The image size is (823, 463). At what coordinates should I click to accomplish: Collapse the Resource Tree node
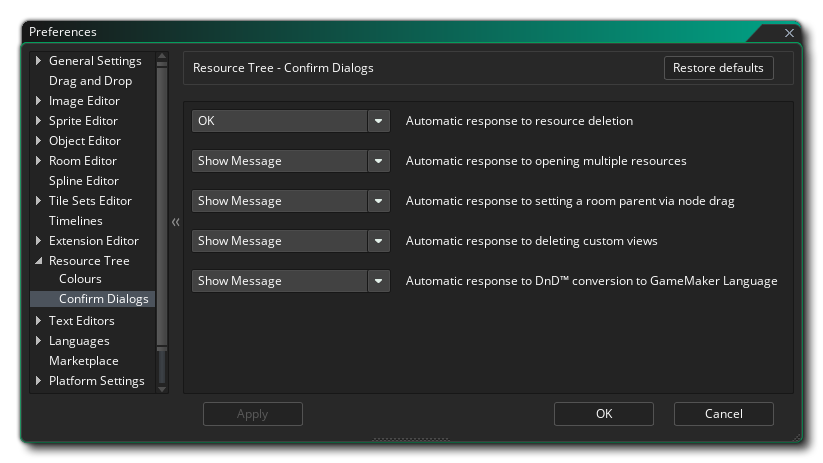tap(39, 261)
